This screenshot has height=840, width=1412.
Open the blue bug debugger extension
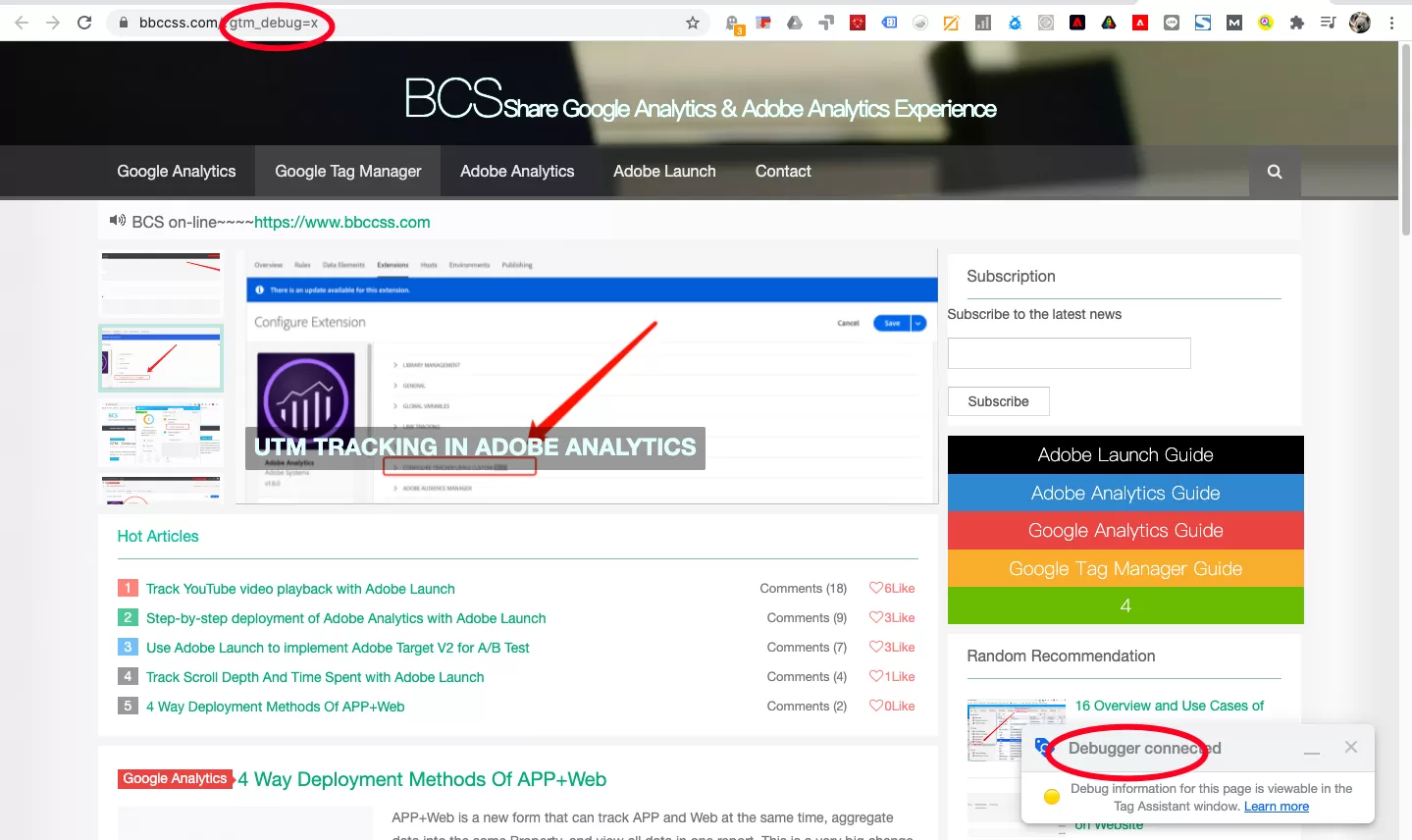[x=1015, y=23]
